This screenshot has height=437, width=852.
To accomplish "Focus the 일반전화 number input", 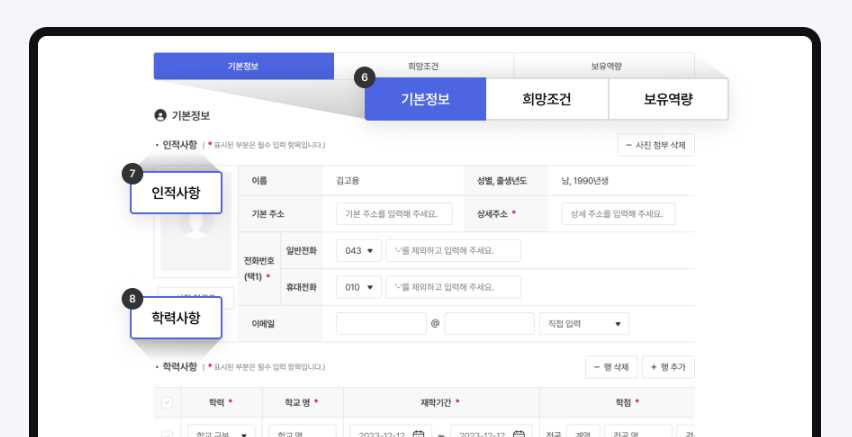I will click(x=453, y=251).
